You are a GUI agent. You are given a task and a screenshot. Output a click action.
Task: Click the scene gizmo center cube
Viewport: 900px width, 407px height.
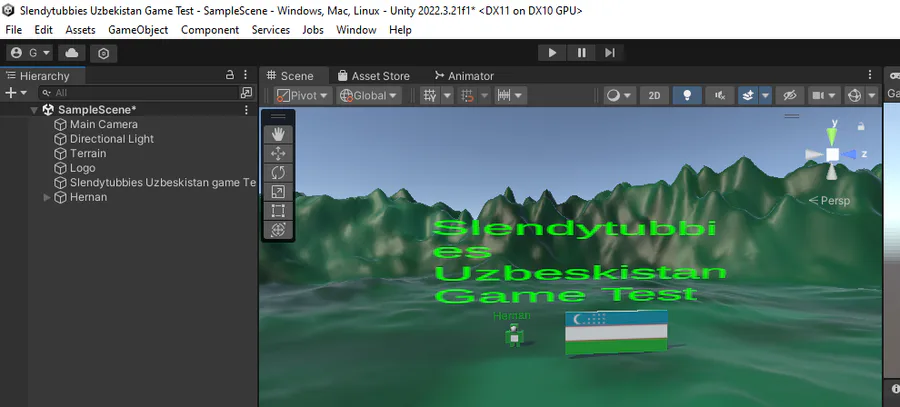point(832,154)
